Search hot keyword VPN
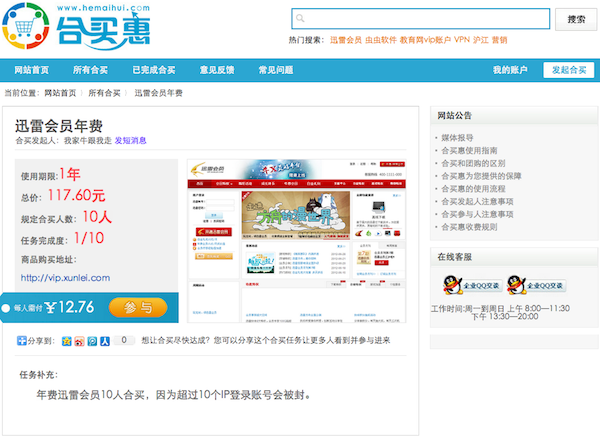The image size is (600, 439). pos(461,40)
